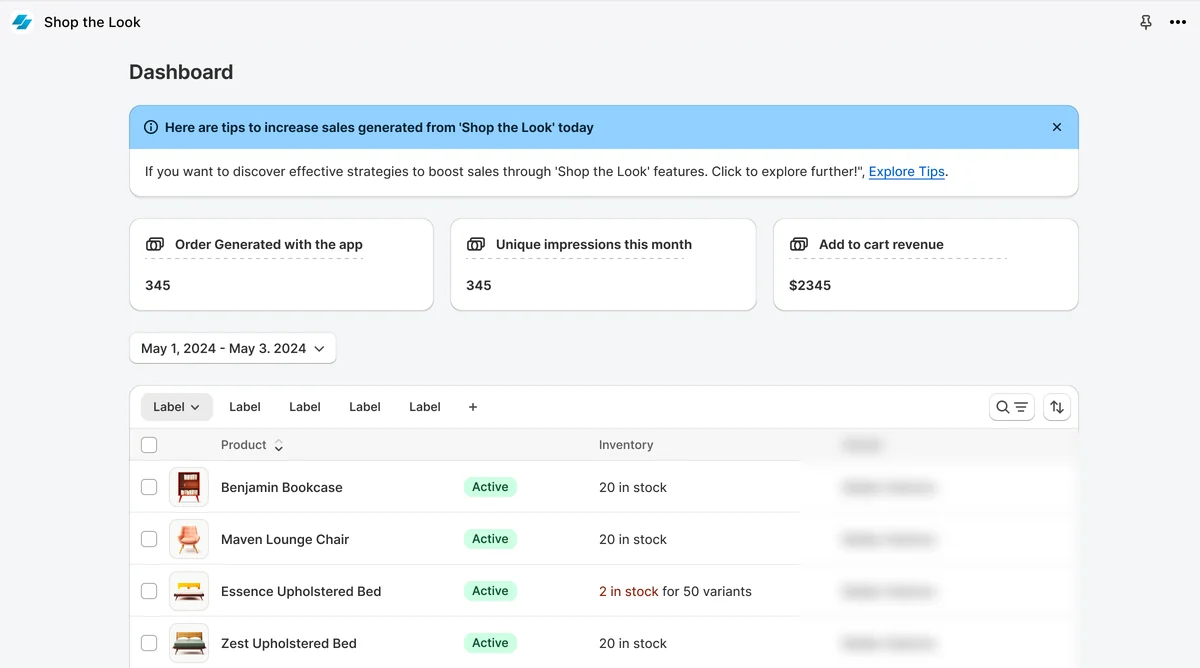This screenshot has width=1200, height=668.
Task: Click the Zest Upholstered Bed 20 in stock value
Action: click(x=633, y=643)
